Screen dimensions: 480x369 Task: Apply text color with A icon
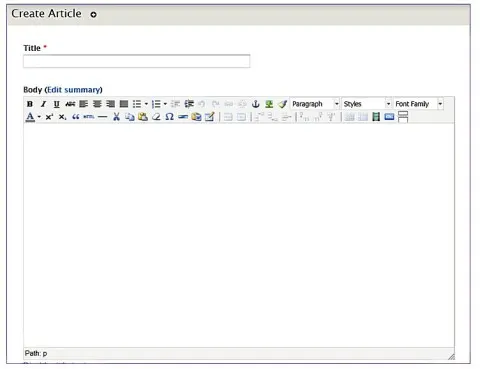[30, 117]
